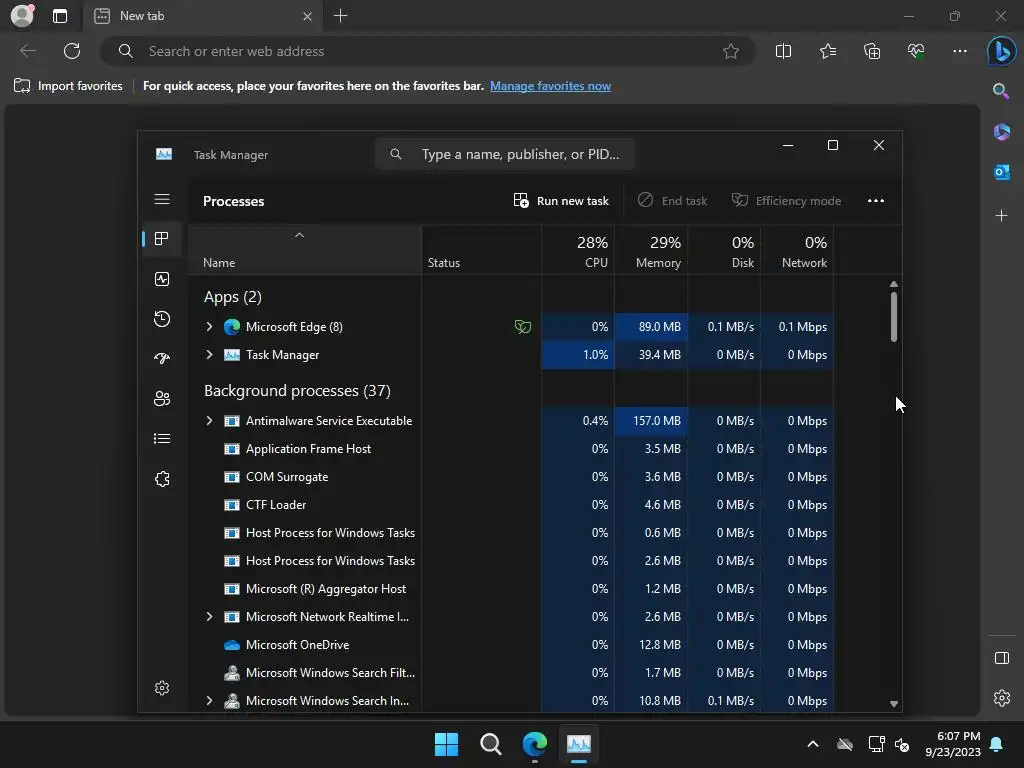Open Edge Browser essentials heart icon

916,51
